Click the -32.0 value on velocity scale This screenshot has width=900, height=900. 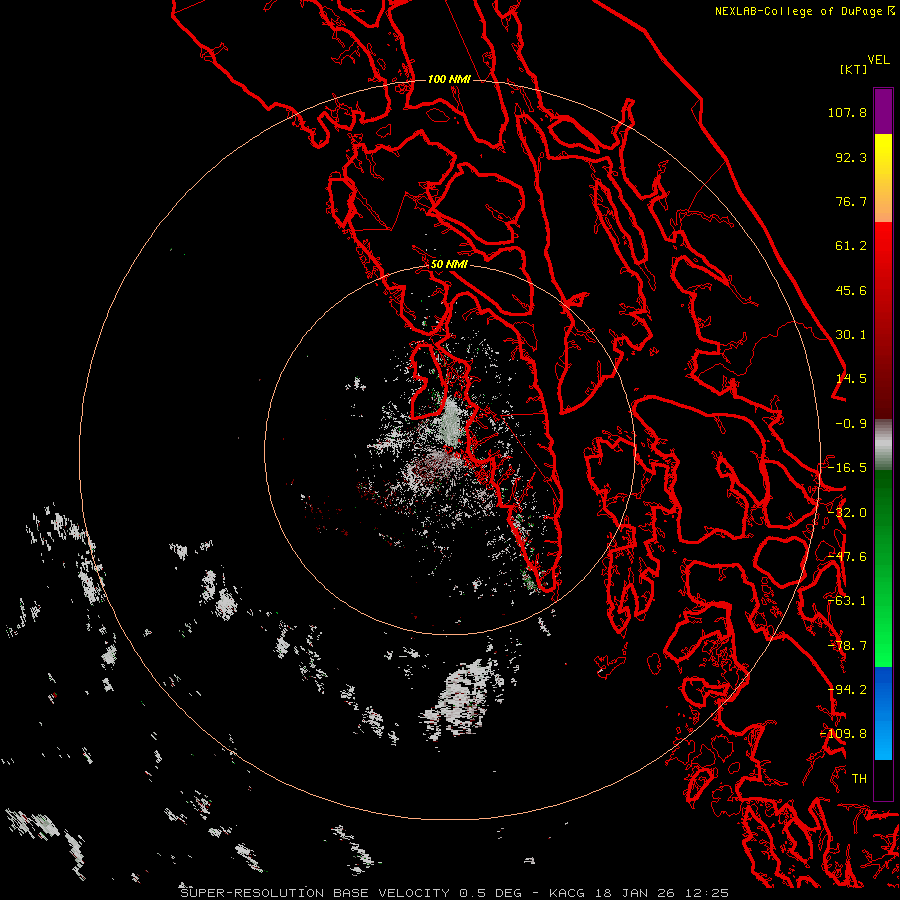coord(847,513)
